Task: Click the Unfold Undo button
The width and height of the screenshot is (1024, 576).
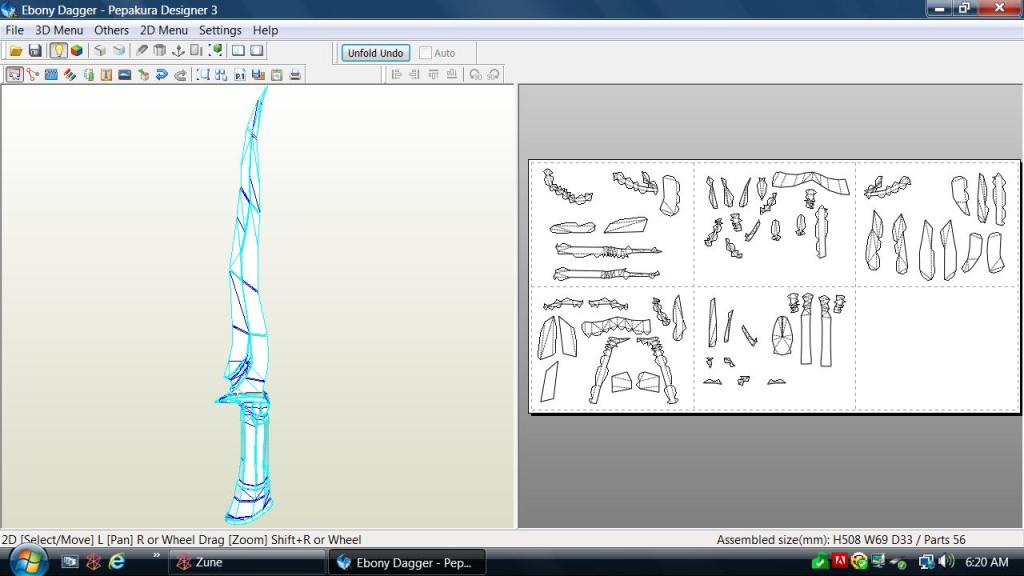Action: 376,53
